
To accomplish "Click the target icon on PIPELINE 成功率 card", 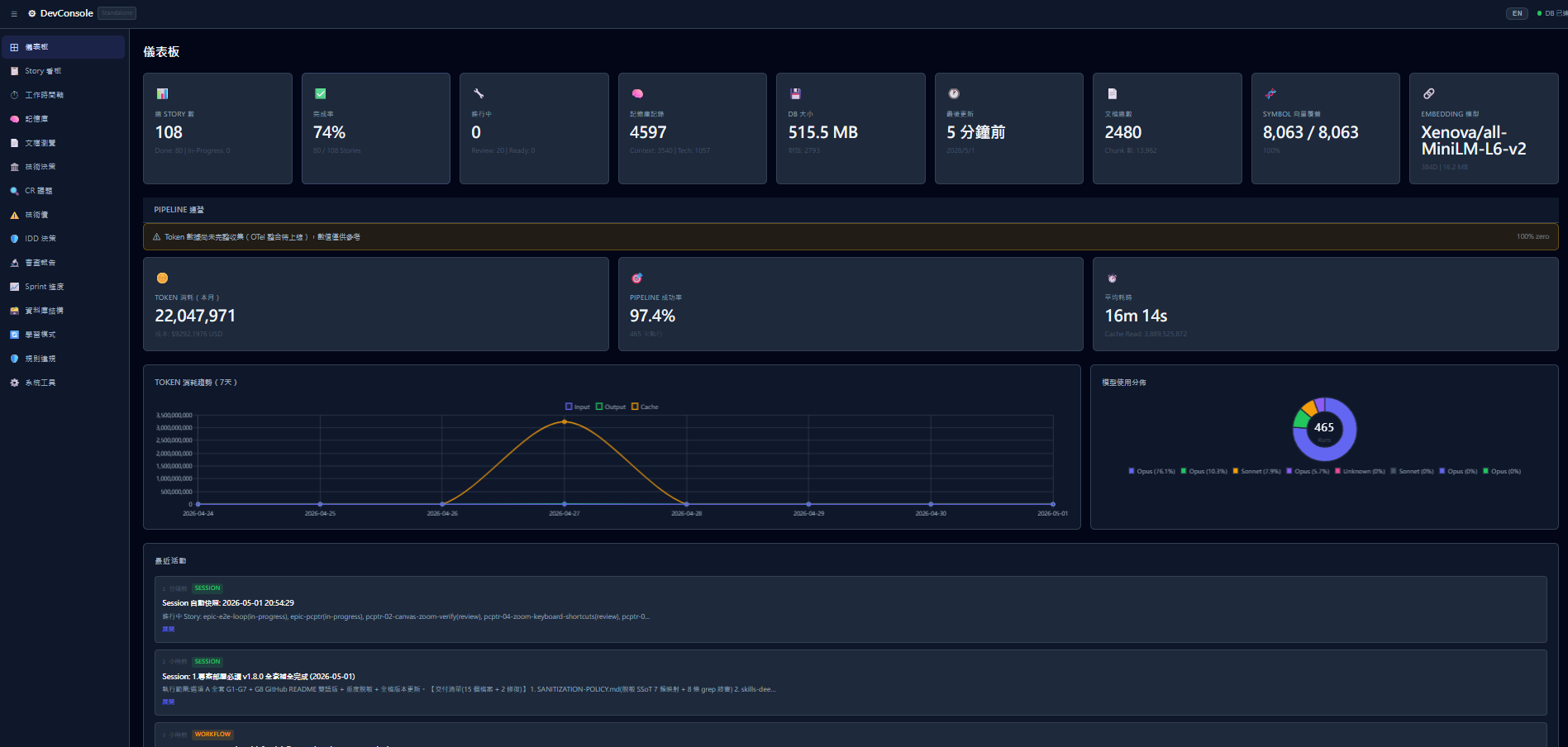I will tap(636, 278).
